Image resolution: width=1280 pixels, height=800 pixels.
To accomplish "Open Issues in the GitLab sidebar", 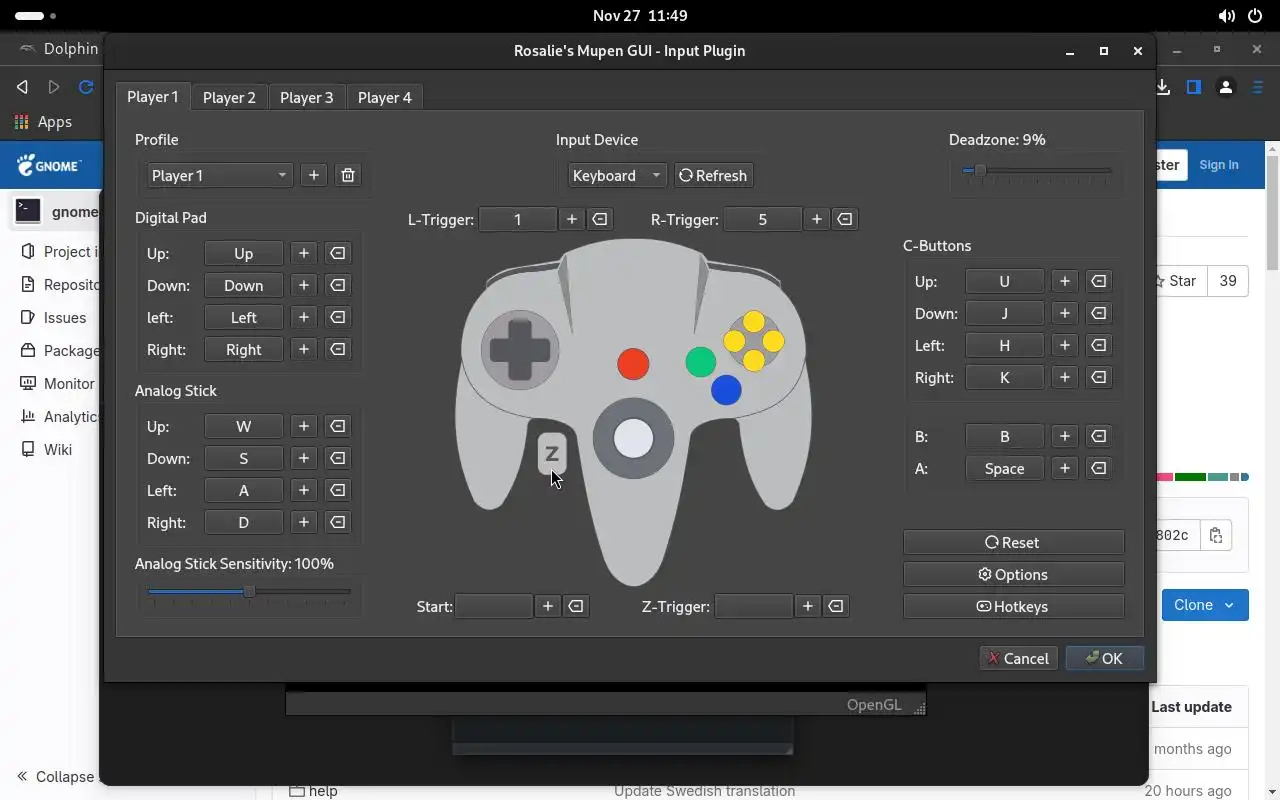I will pyautogui.click(x=65, y=317).
